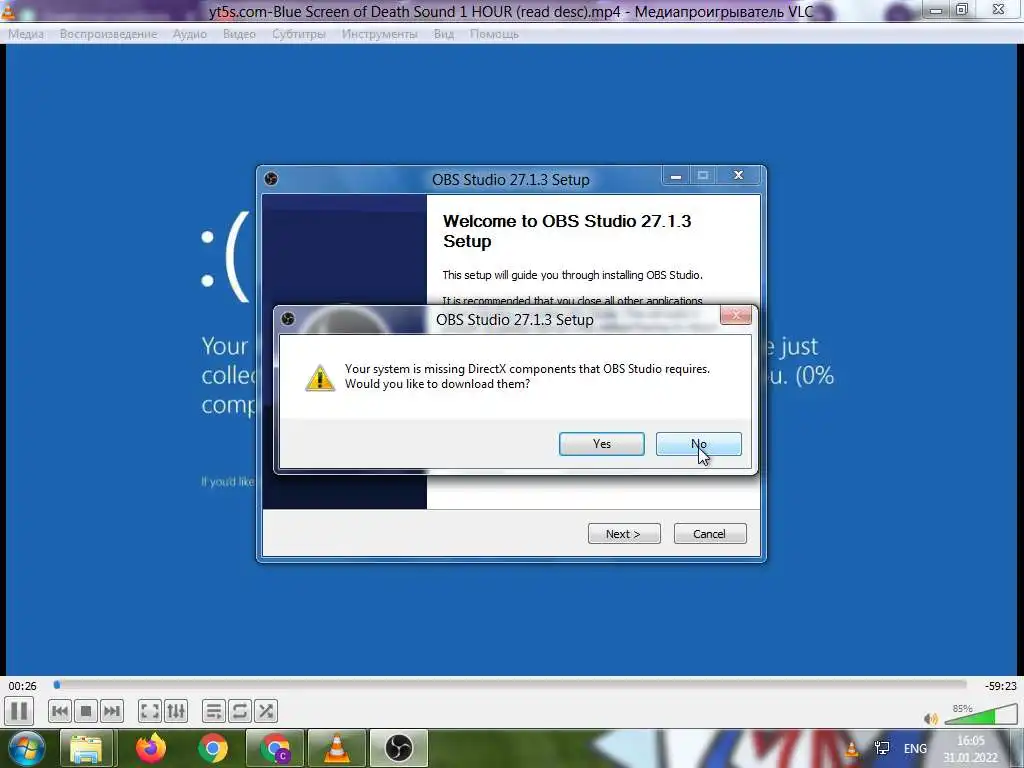The image size is (1024, 768).
Task: Show the VLC playlist
Action: (x=214, y=711)
